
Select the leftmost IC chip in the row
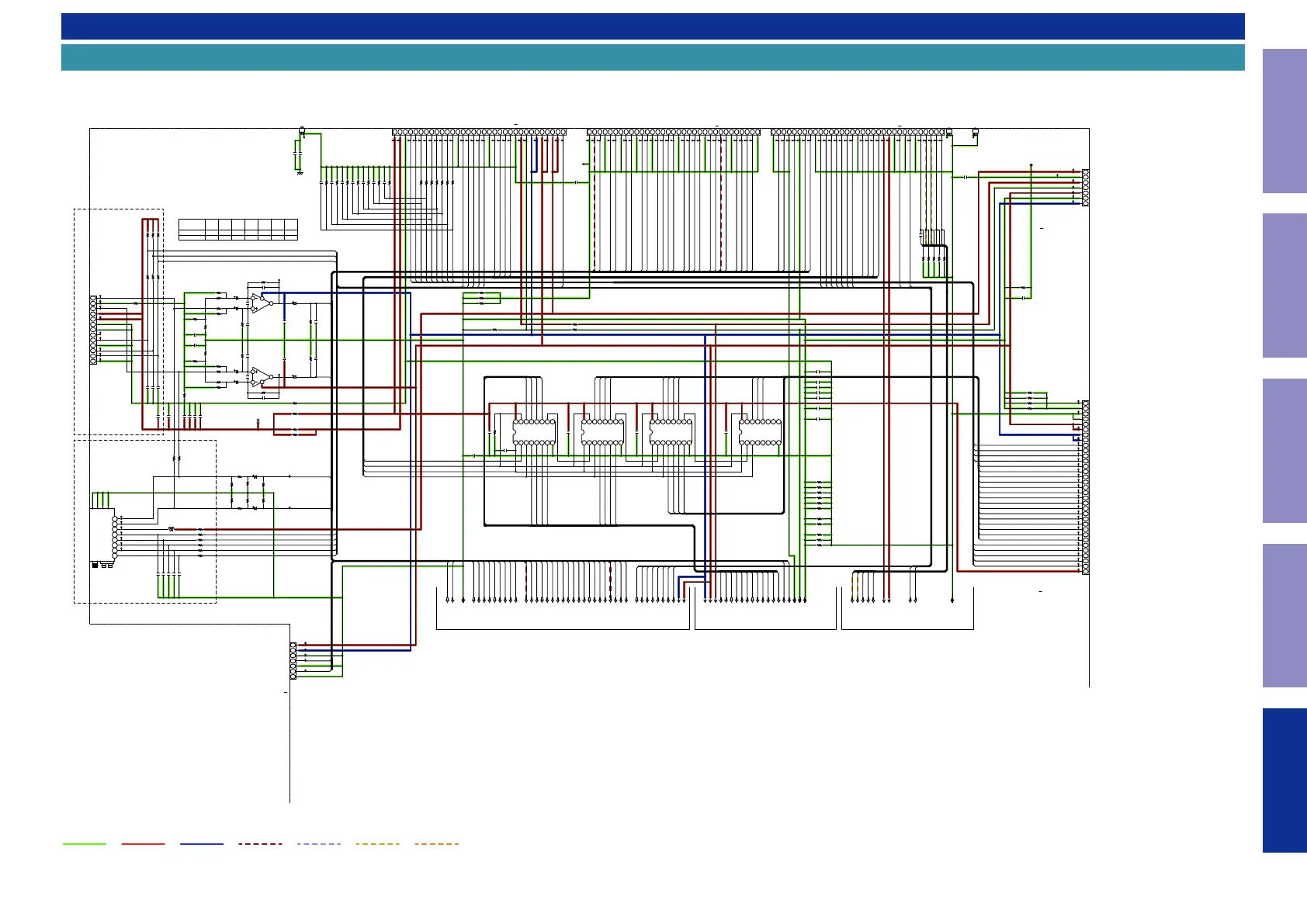(x=534, y=432)
